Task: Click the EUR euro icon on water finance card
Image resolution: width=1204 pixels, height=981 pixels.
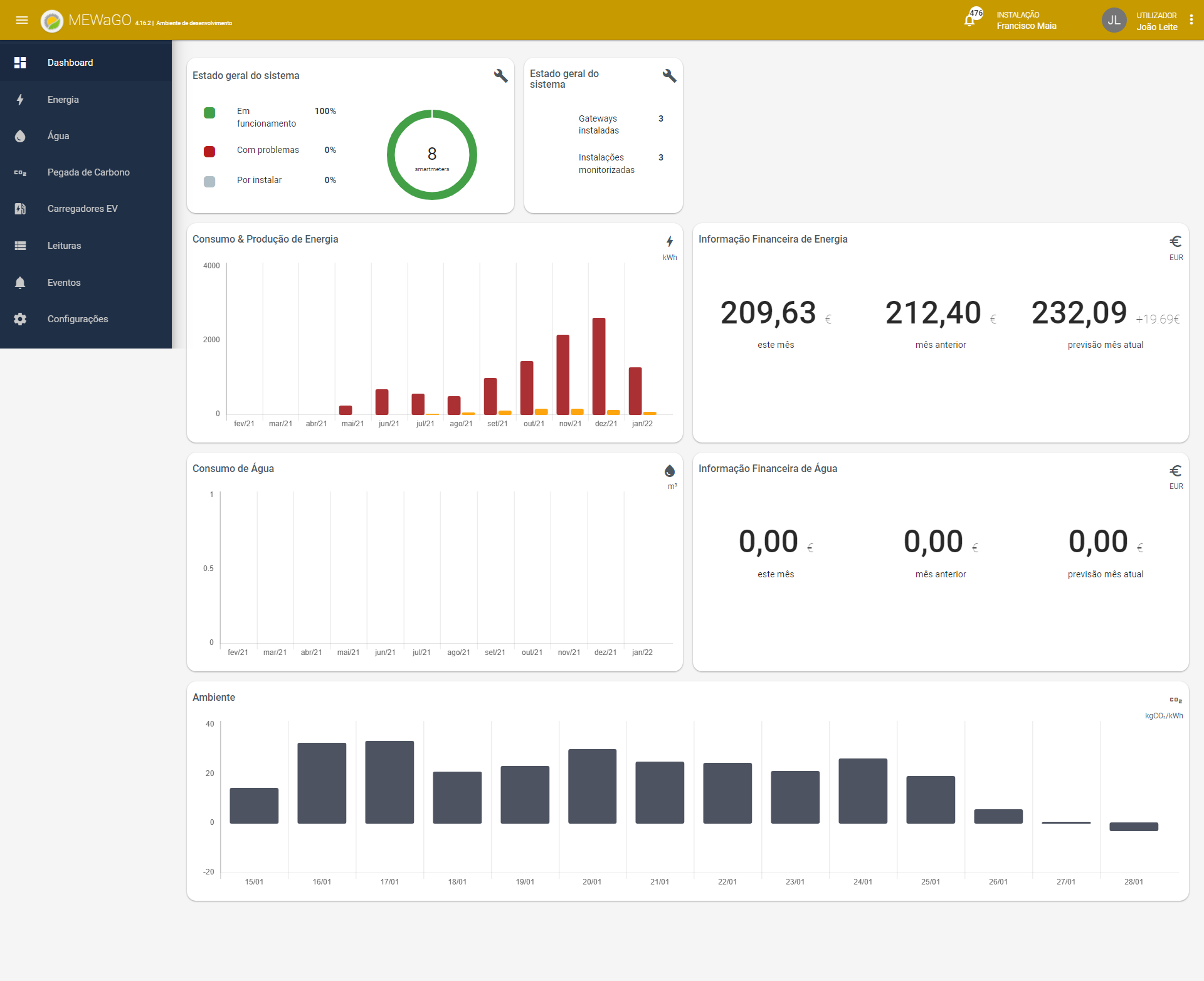Action: pyautogui.click(x=1176, y=470)
